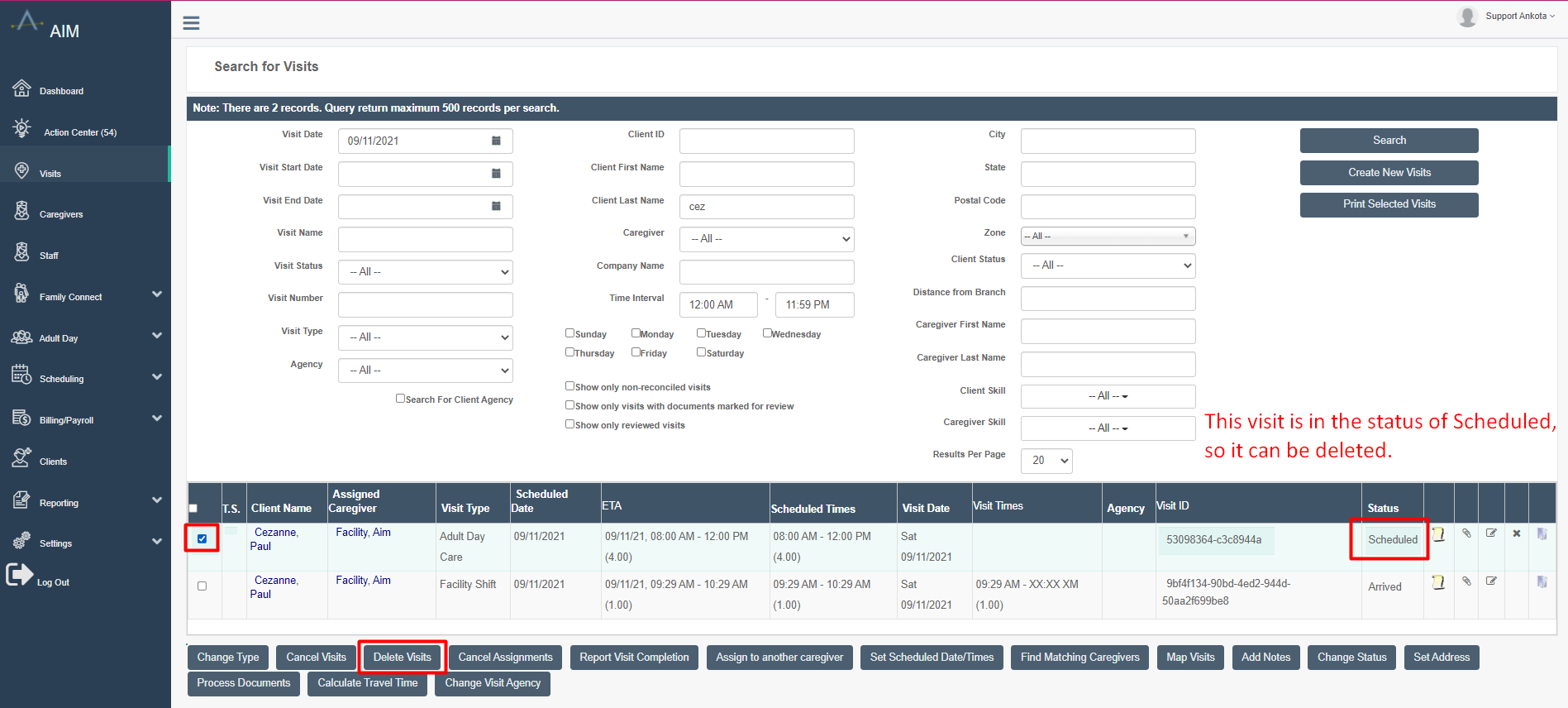
Task: Click the Clients sidebar icon
Action: click(x=21, y=458)
